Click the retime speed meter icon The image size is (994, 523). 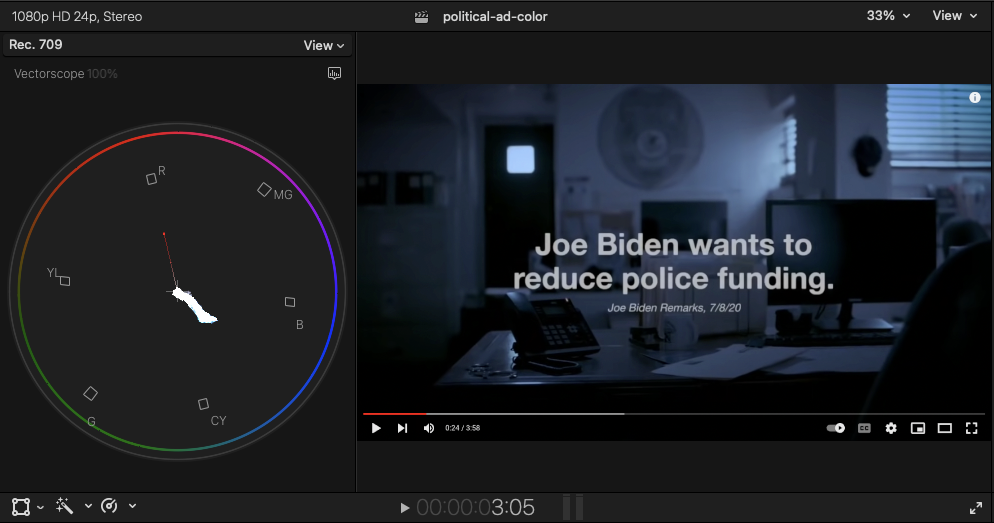pos(110,507)
